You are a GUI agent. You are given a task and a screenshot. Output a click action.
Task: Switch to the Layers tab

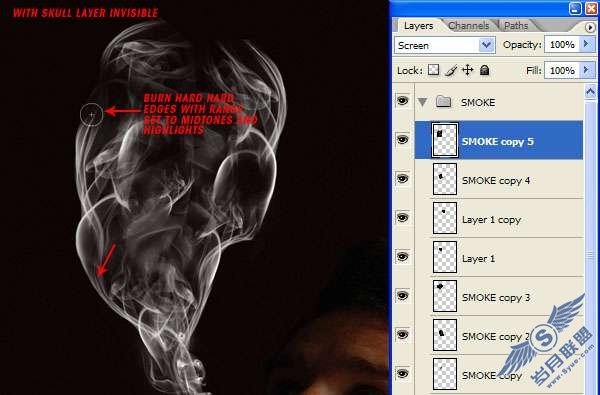tap(418, 26)
